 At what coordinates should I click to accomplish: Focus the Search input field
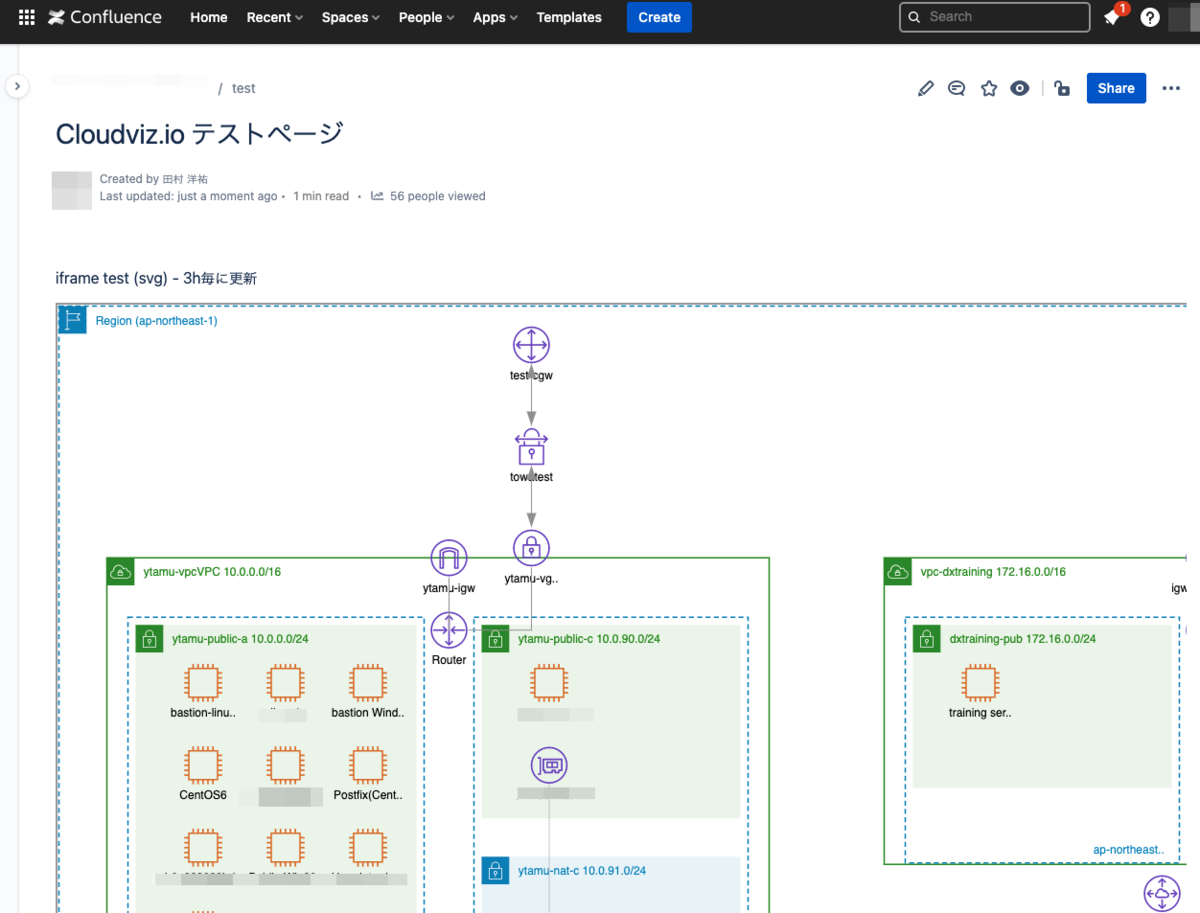(x=994, y=17)
